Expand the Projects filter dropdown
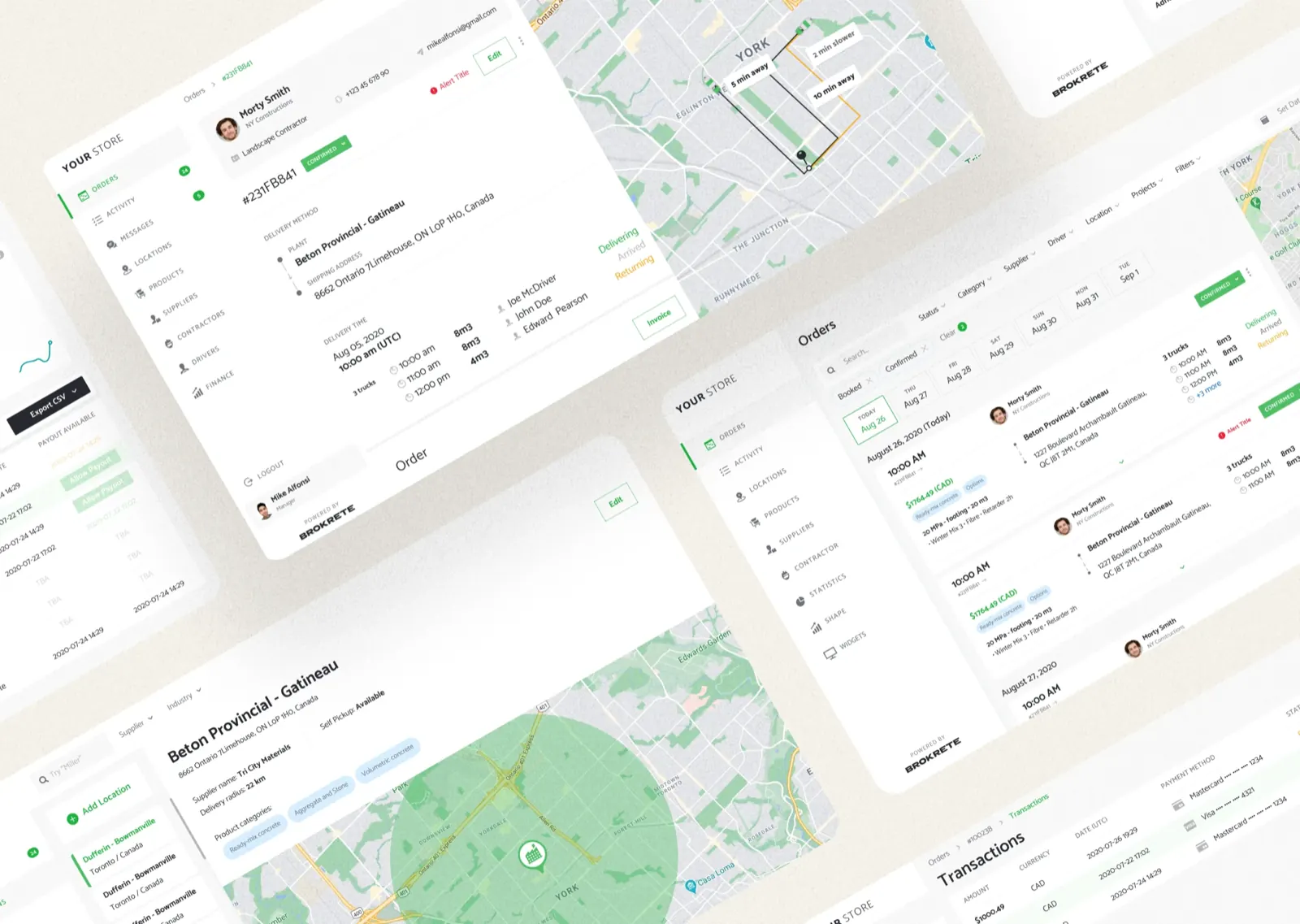Screen dimensions: 1300x924 point(1146,189)
